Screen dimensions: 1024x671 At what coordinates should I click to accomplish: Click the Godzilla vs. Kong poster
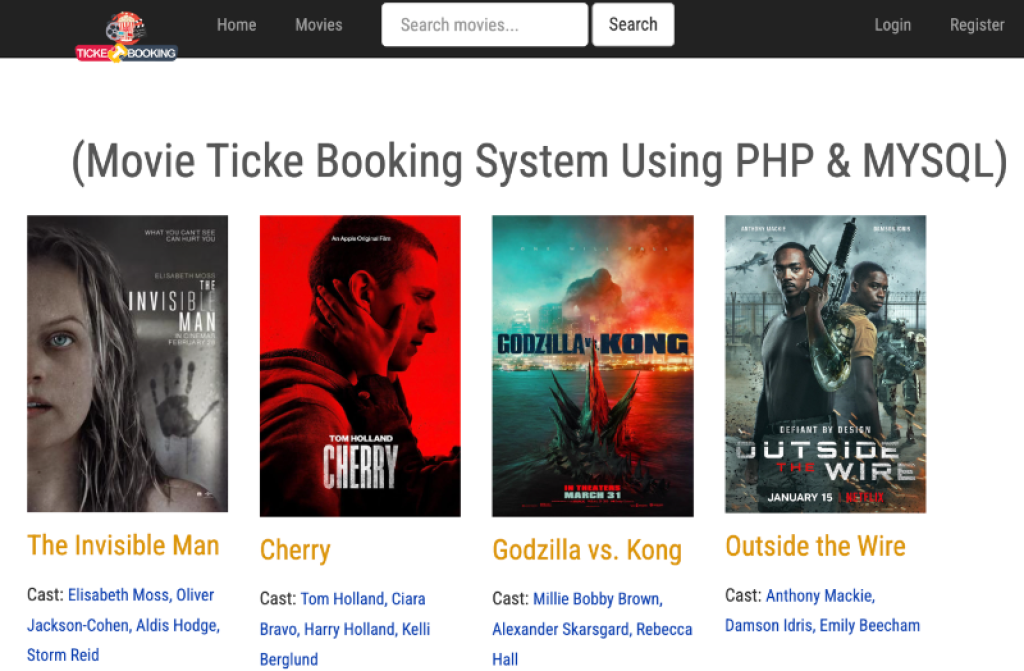[x=592, y=364]
